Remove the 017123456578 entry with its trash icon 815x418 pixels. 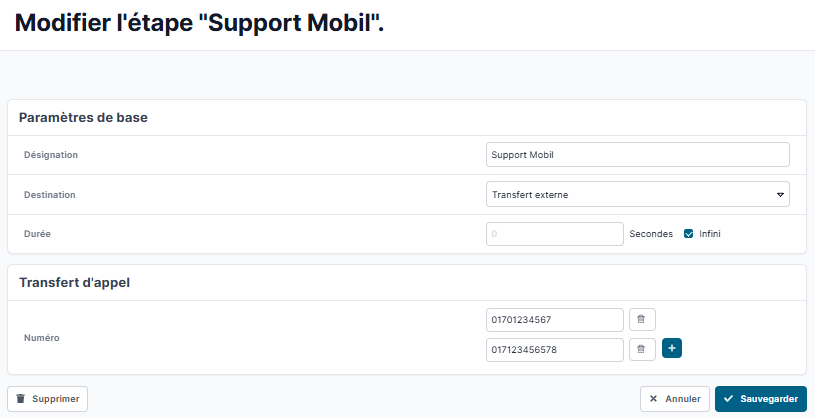click(x=642, y=350)
